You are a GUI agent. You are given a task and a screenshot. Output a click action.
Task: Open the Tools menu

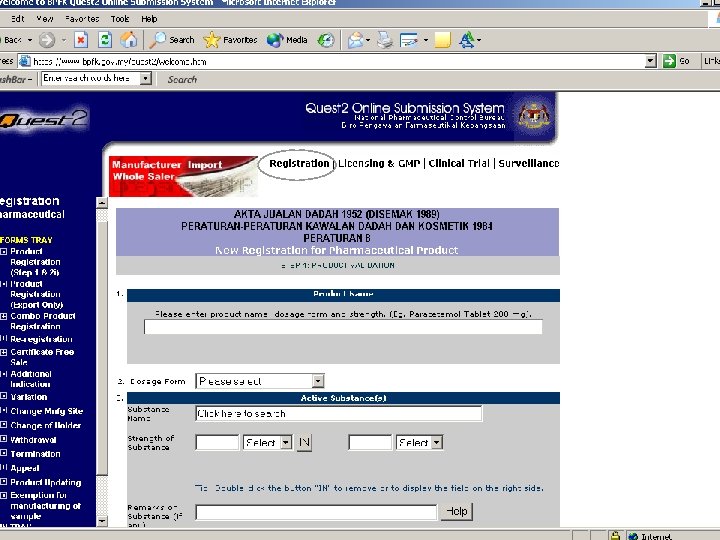coord(120,19)
